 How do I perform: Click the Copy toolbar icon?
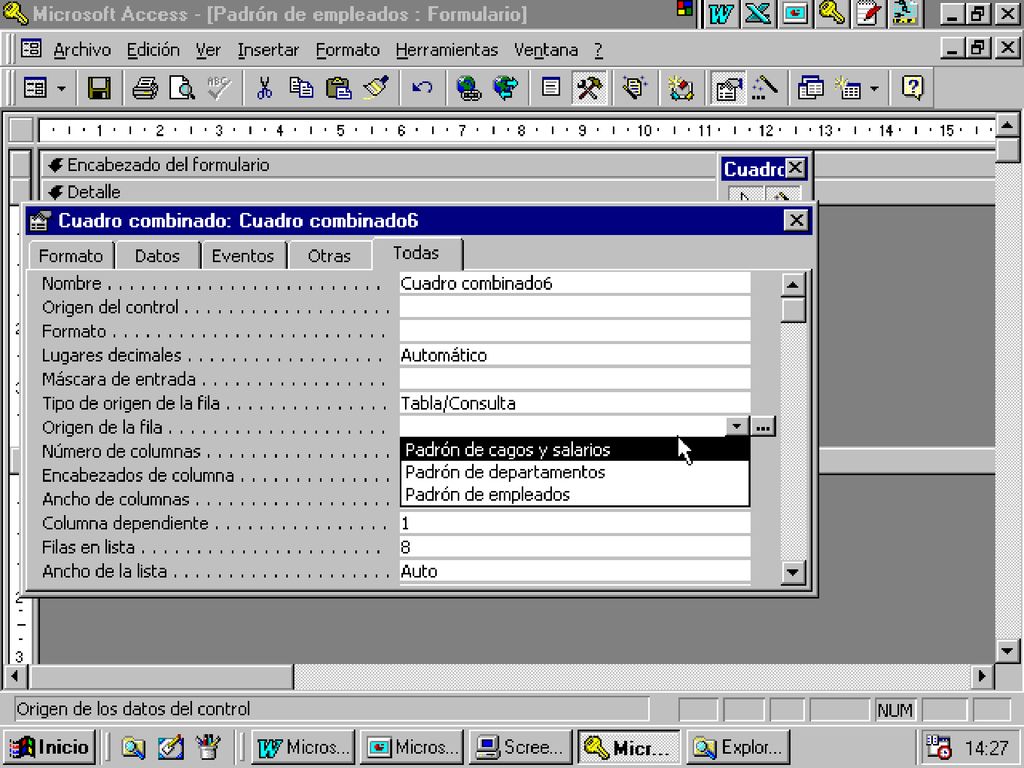click(301, 88)
